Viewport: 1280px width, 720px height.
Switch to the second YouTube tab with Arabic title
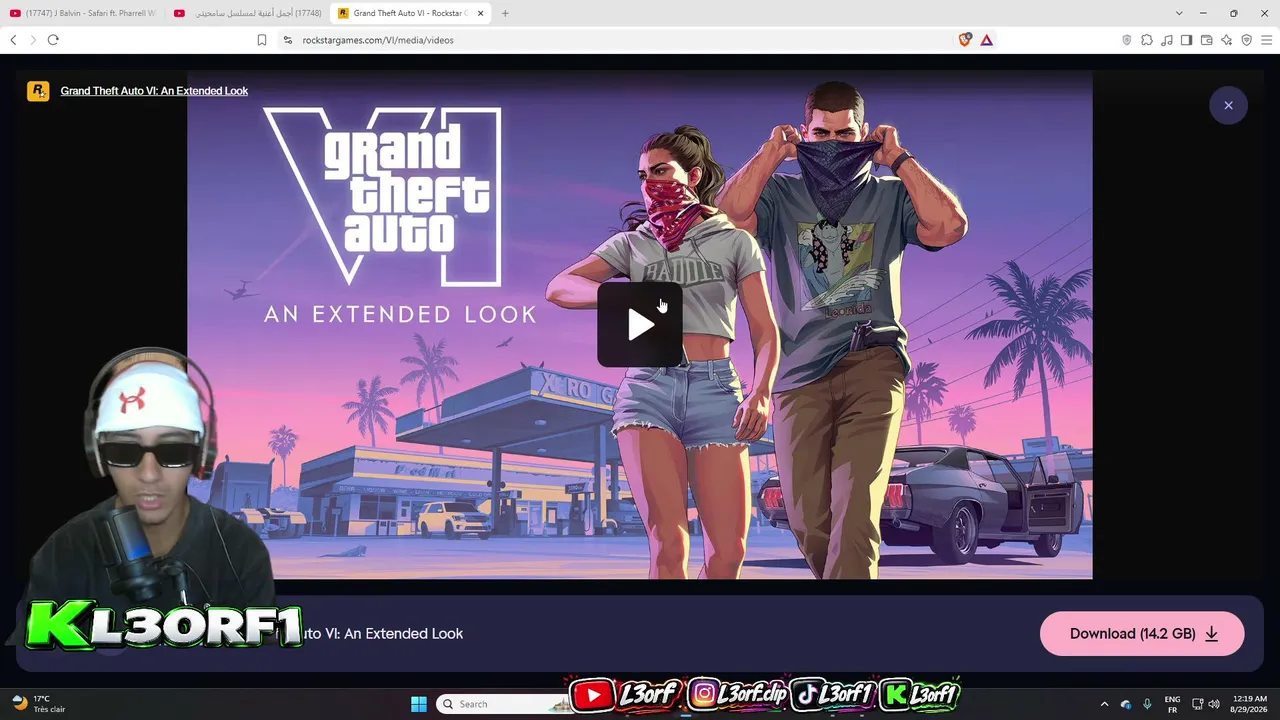pos(248,13)
